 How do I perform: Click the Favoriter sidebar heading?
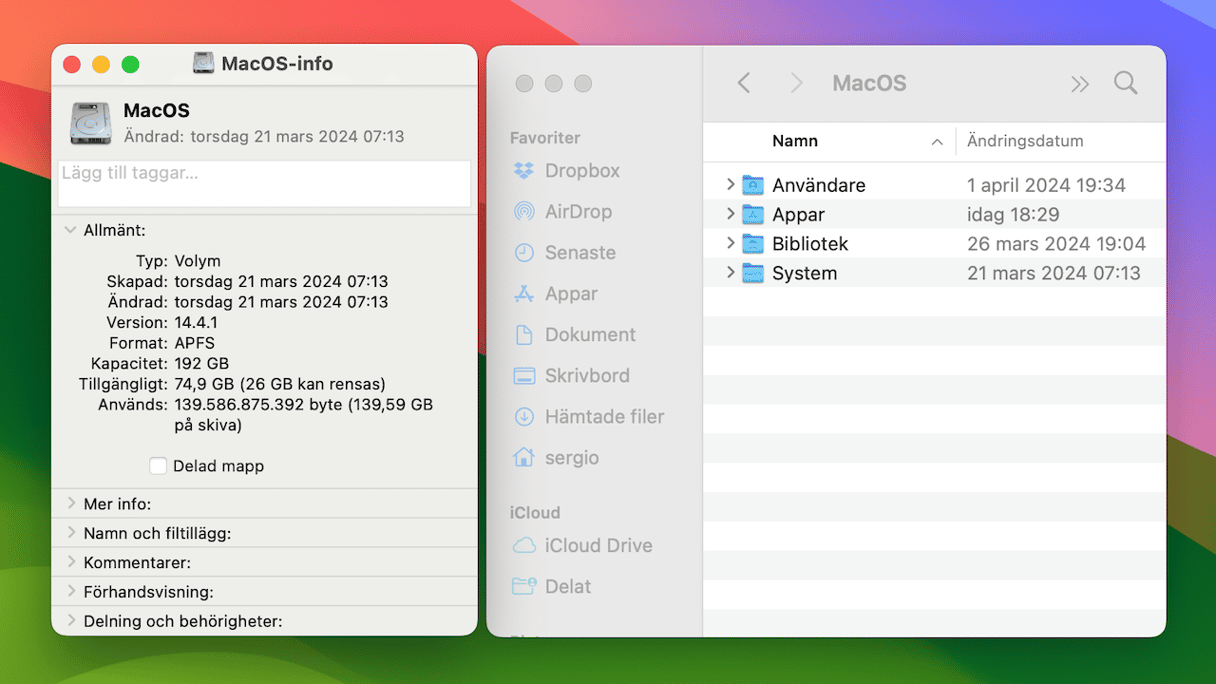[x=545, y=138]
